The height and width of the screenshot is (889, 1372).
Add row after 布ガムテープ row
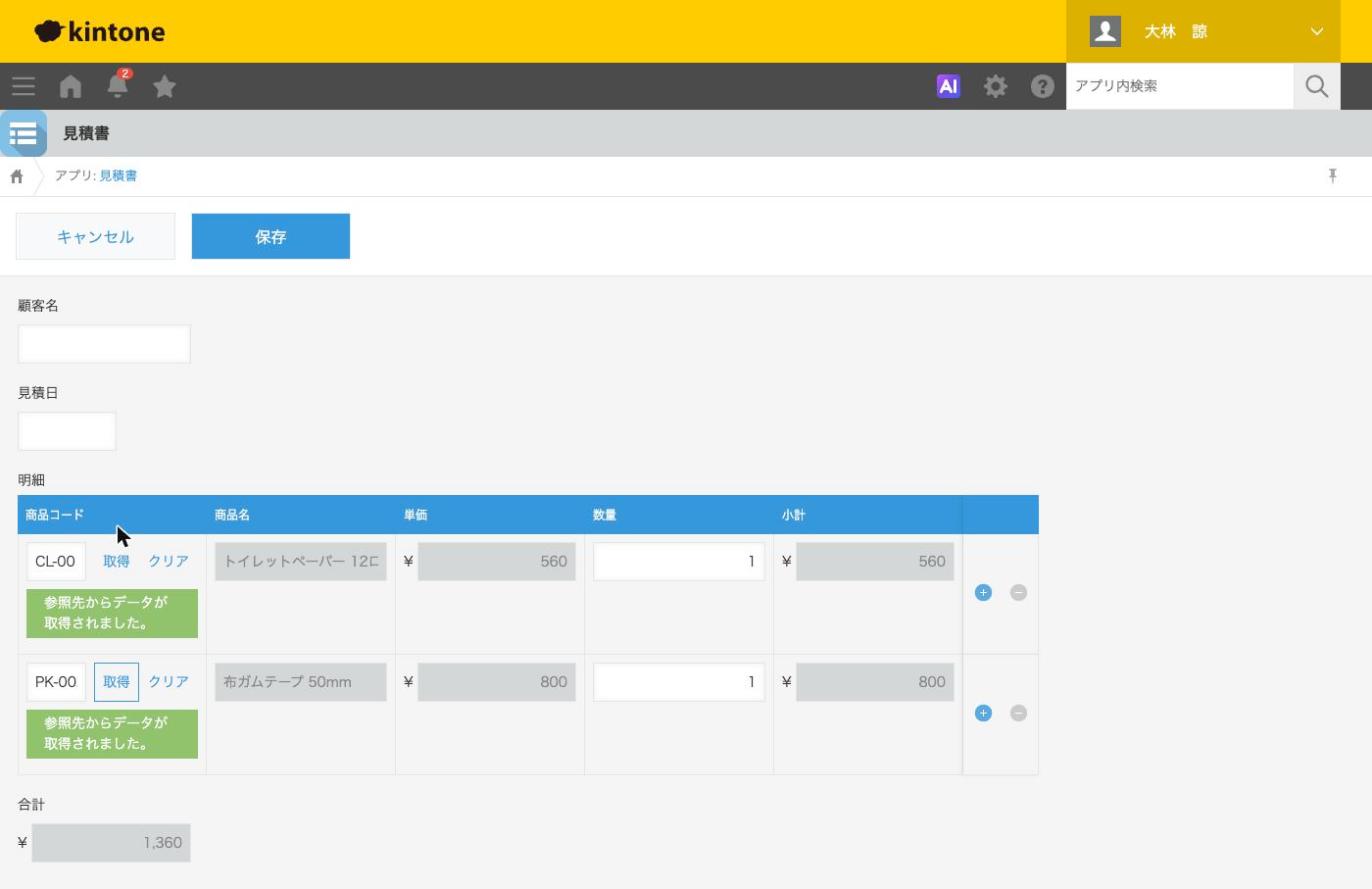pos(983,713)
